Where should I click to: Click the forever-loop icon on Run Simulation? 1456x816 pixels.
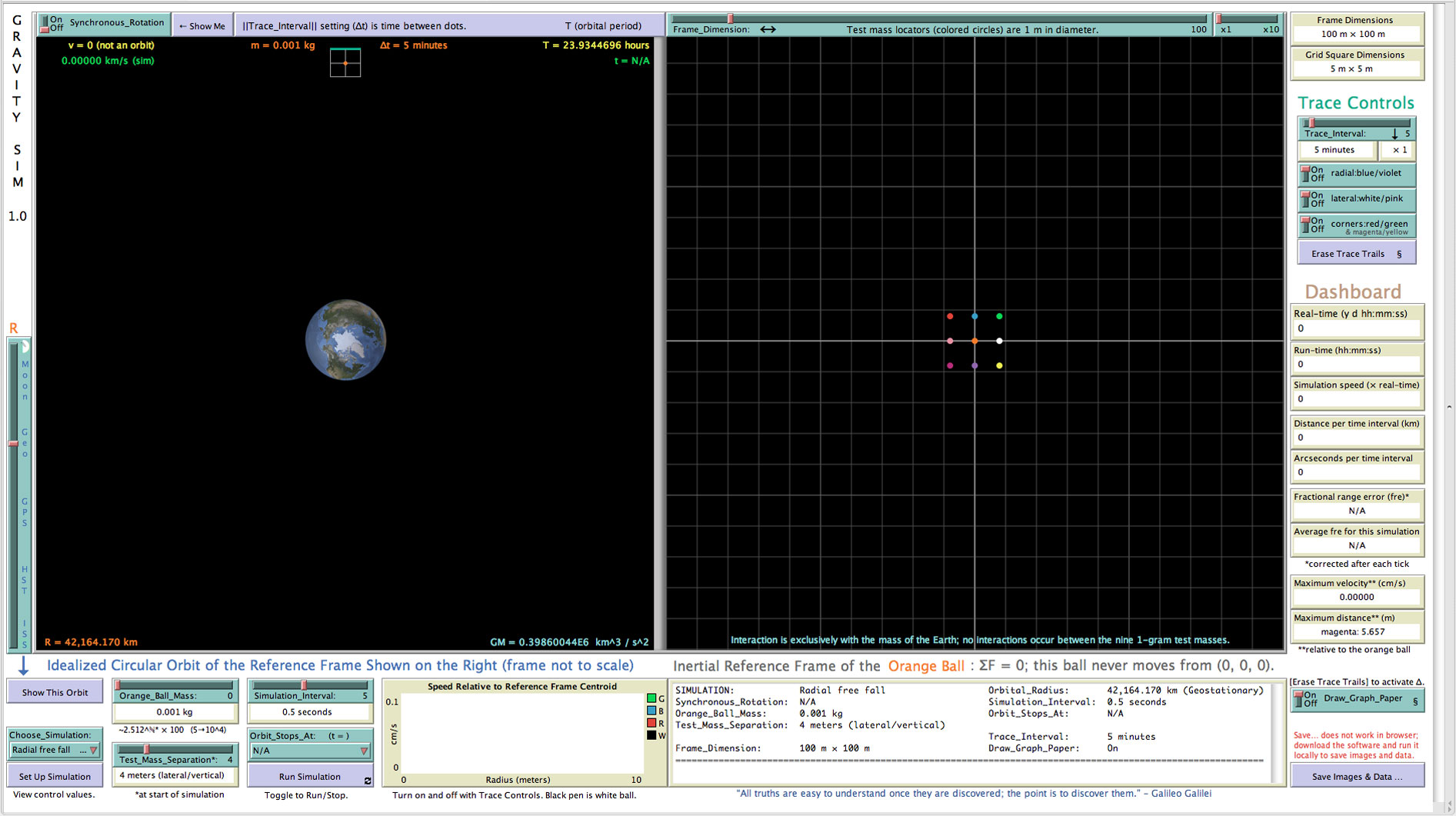368,781
